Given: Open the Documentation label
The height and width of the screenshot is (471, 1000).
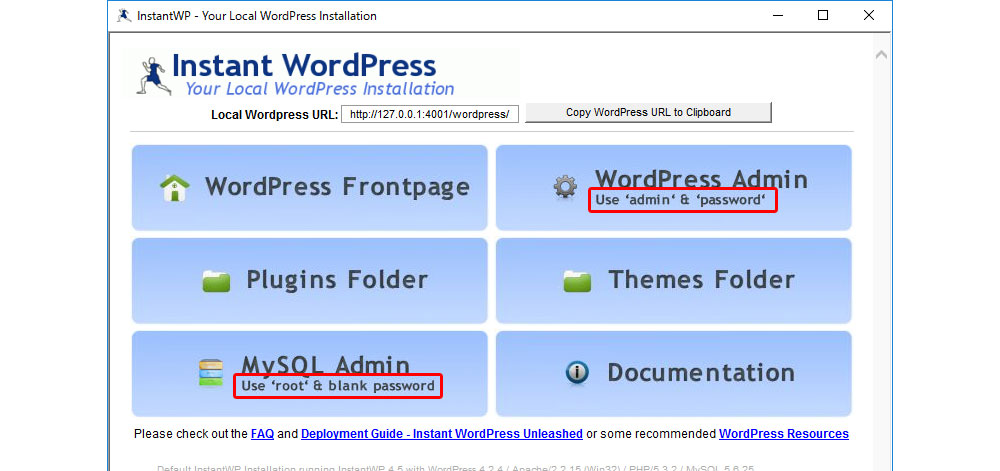Looking at the screenshot, I should click(701, 373).
